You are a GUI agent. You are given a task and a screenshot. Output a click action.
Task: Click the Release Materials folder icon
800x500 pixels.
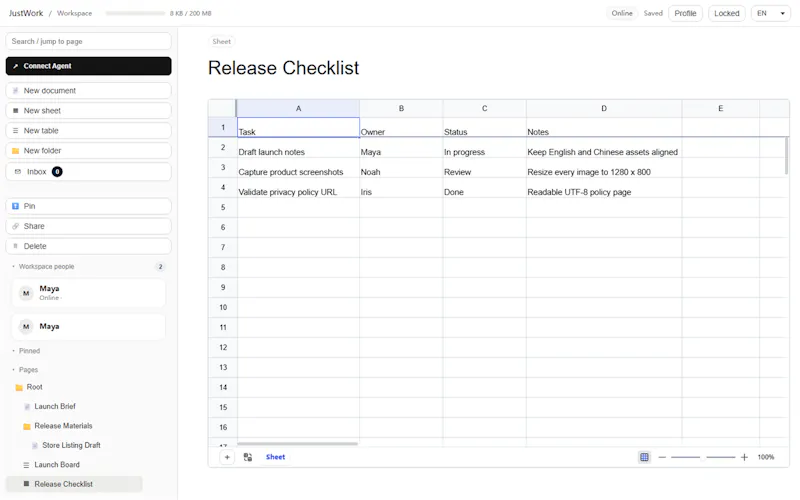(27, 427)
